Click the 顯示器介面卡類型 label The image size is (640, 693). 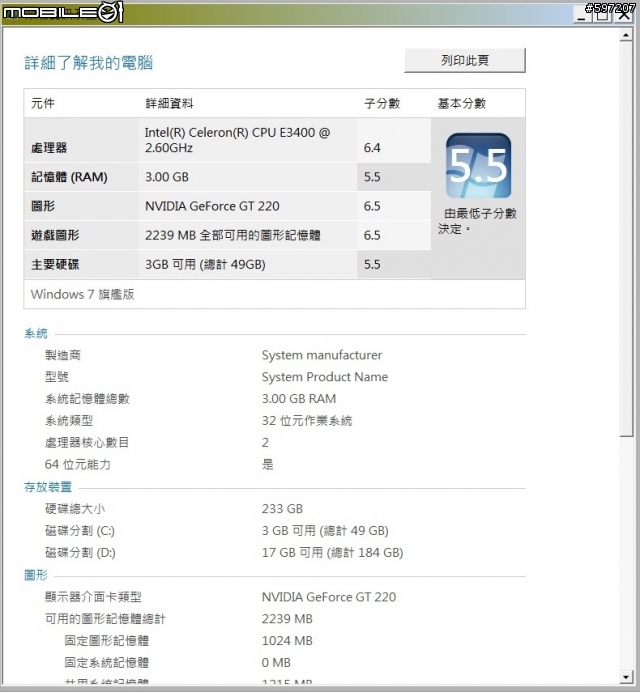point(93,597)
